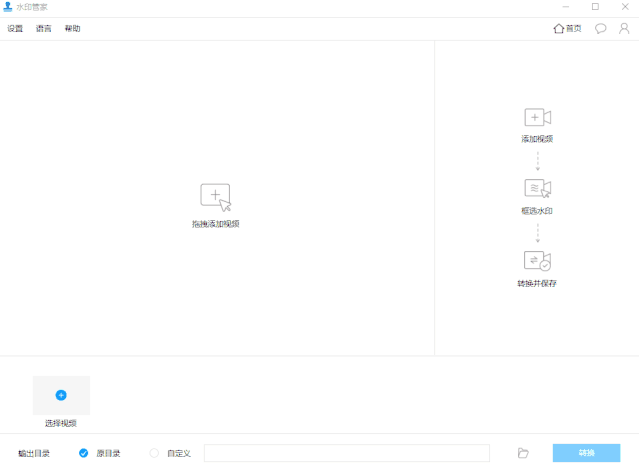
Task: Click the 选择视频 label
Action: (x=61, y=423)
